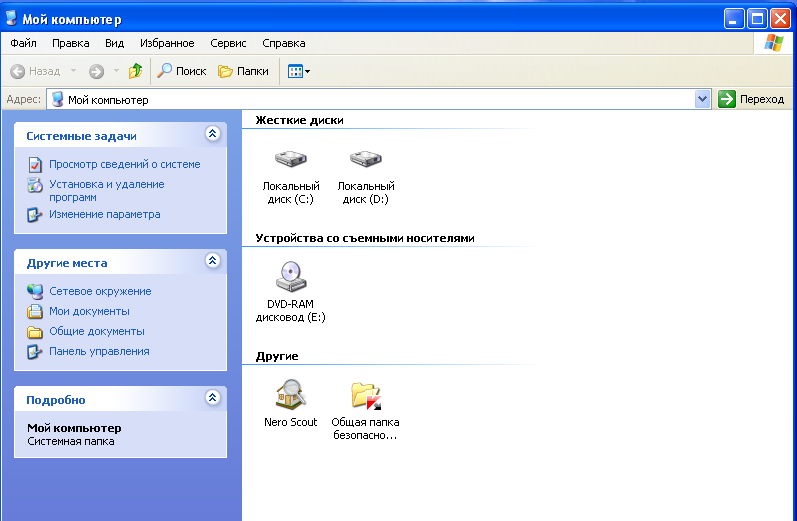The height and width of the screenshot is (521, 797).
Task: Open Общие документы link
Action: click(97, 331)
